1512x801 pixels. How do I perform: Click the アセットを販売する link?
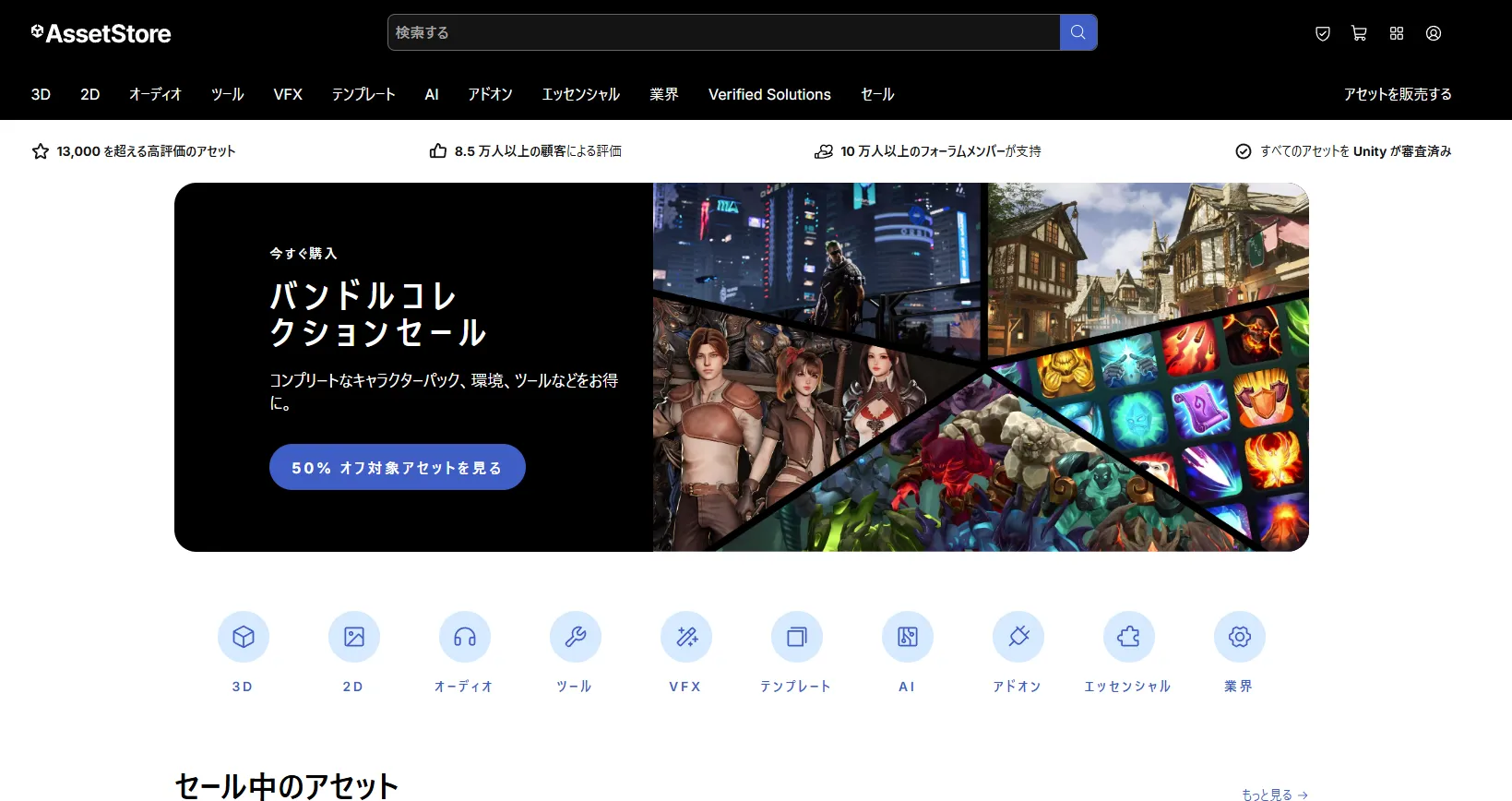pyautogui.click(x=1398, y=94)
